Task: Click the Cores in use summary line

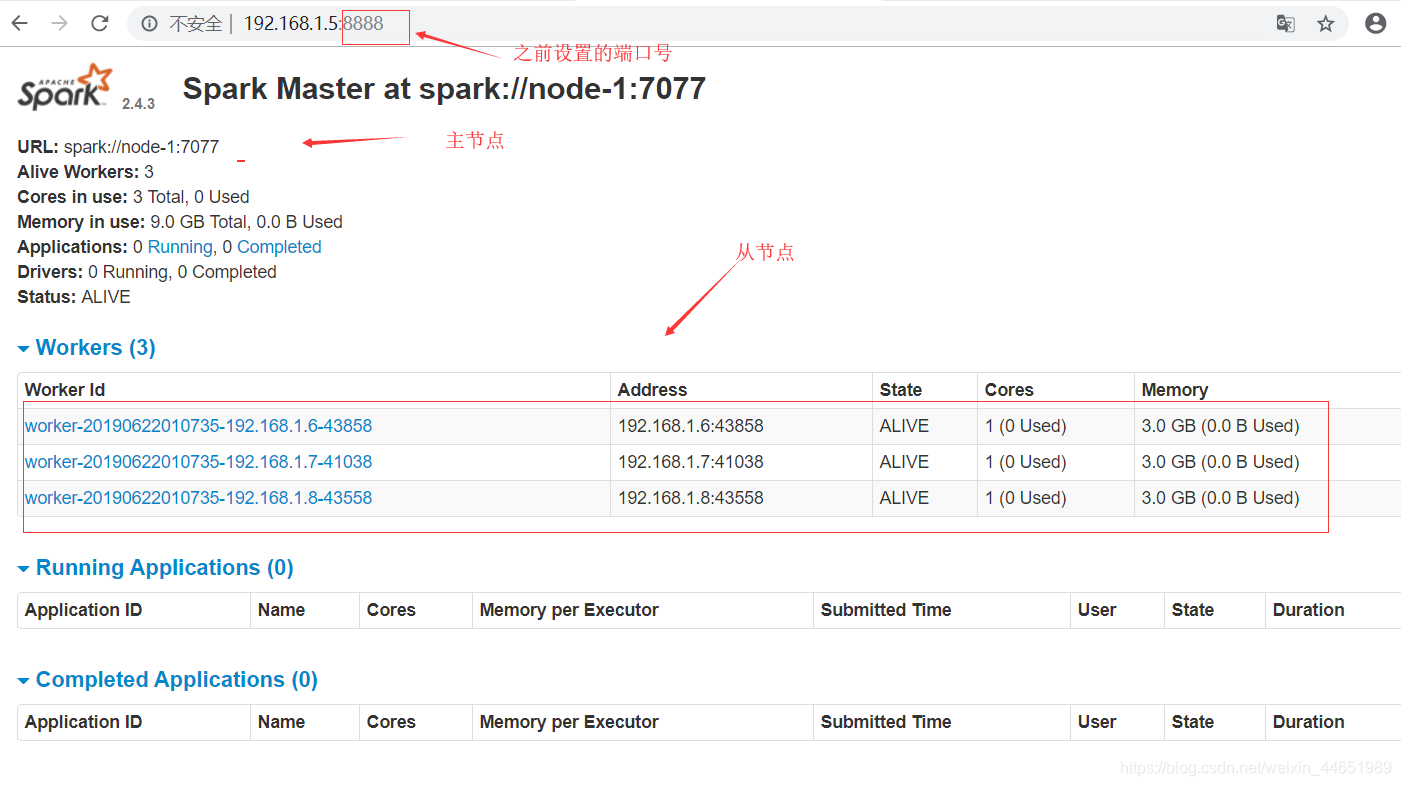Action: tap(134, 197)
